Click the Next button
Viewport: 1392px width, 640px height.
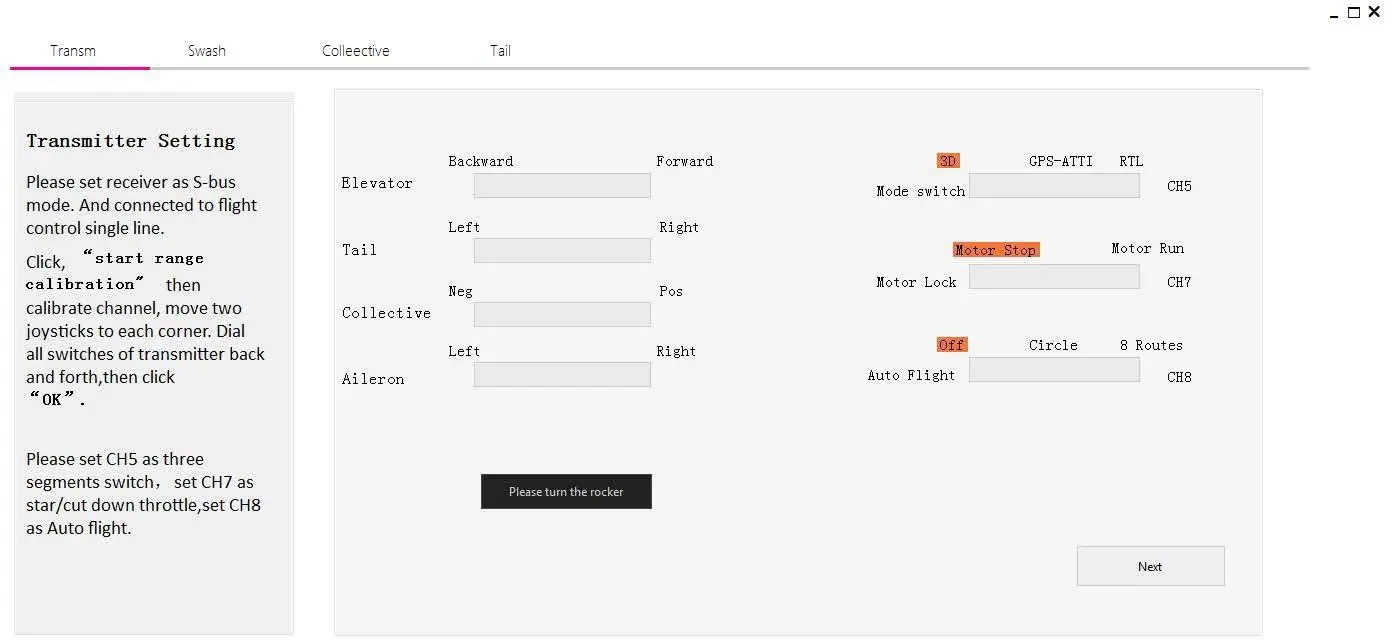(1150, 566)
